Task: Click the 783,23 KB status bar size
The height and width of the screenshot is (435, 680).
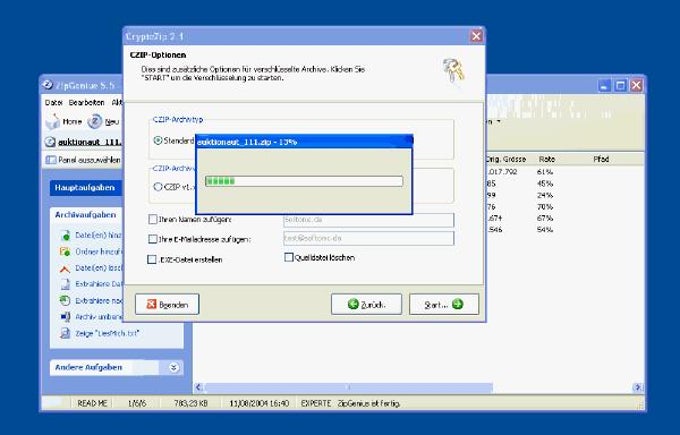Action: click(x=190, y=403)
